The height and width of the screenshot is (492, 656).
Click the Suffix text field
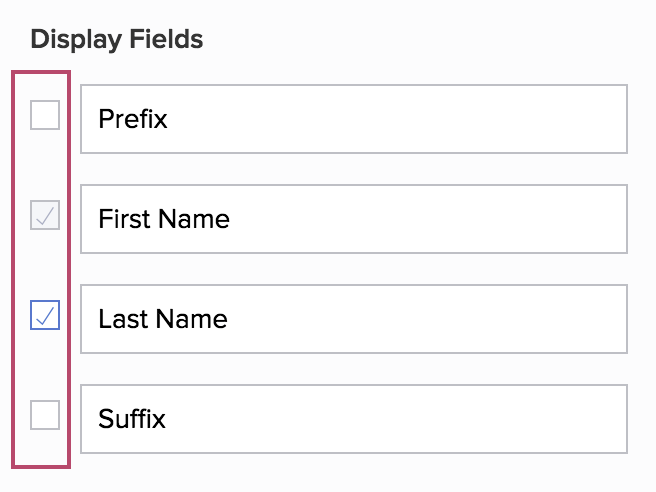(x=353, y=419)
